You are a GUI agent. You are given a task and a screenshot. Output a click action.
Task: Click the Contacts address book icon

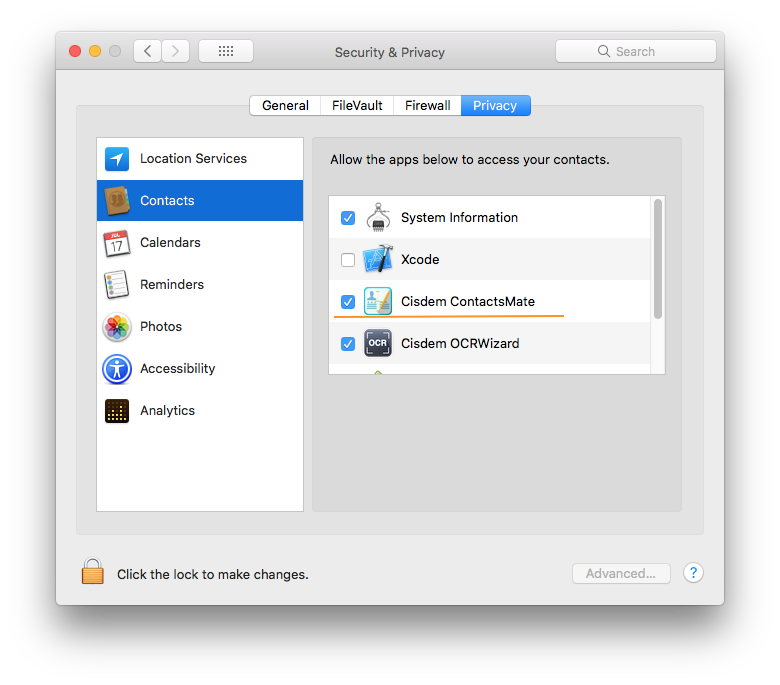click(117, 200)
